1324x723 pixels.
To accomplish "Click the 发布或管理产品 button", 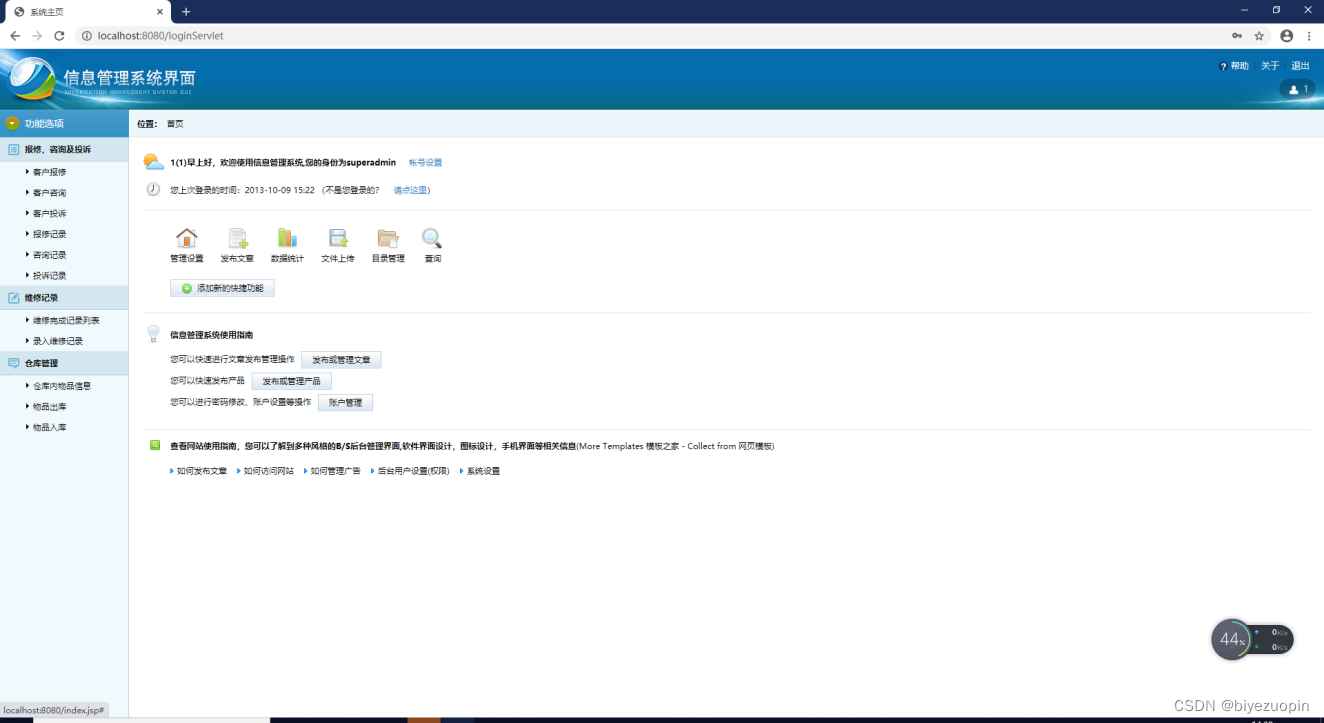I will (291, 381).
